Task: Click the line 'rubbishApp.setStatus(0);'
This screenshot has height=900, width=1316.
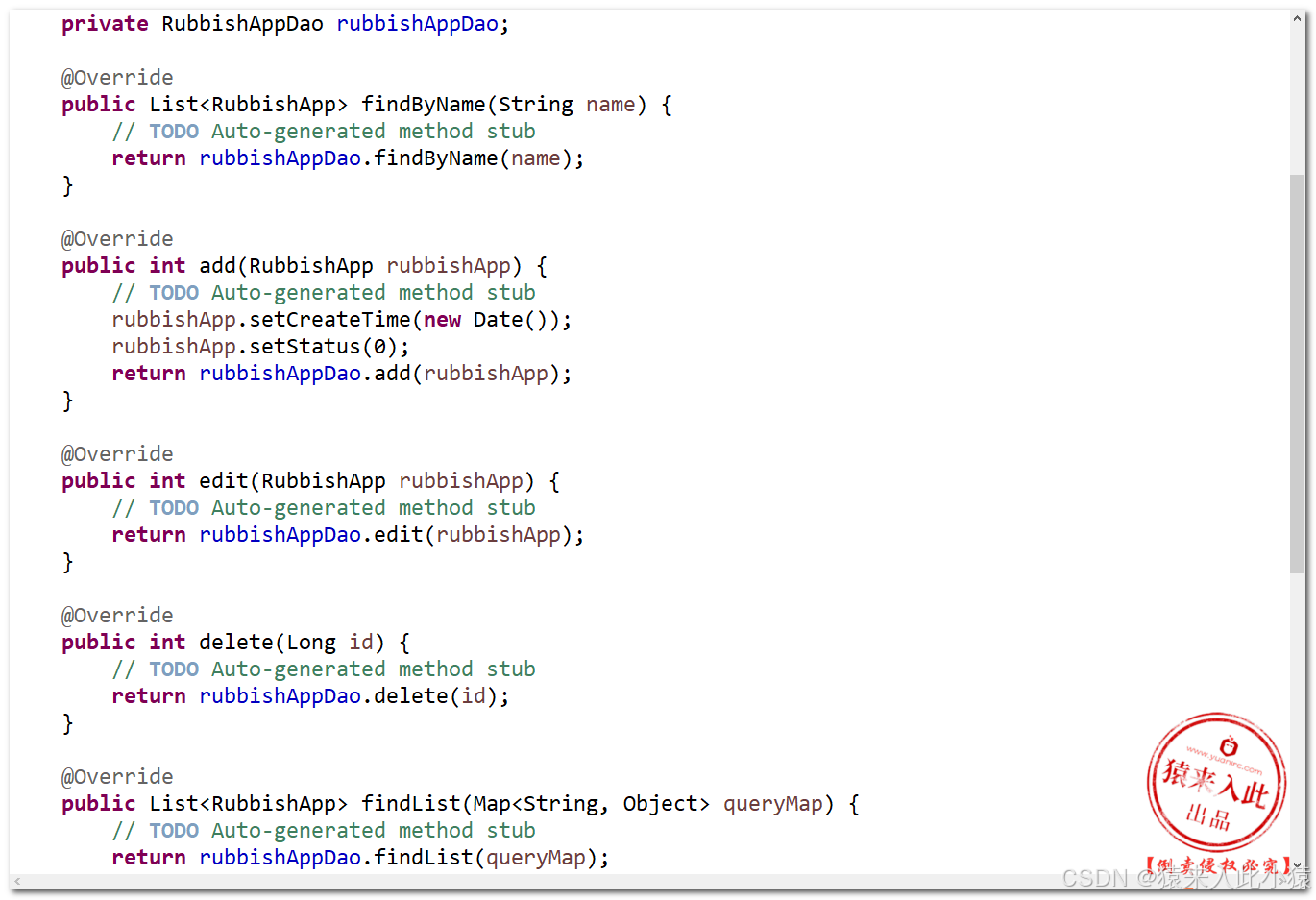Action: [260, 347]
